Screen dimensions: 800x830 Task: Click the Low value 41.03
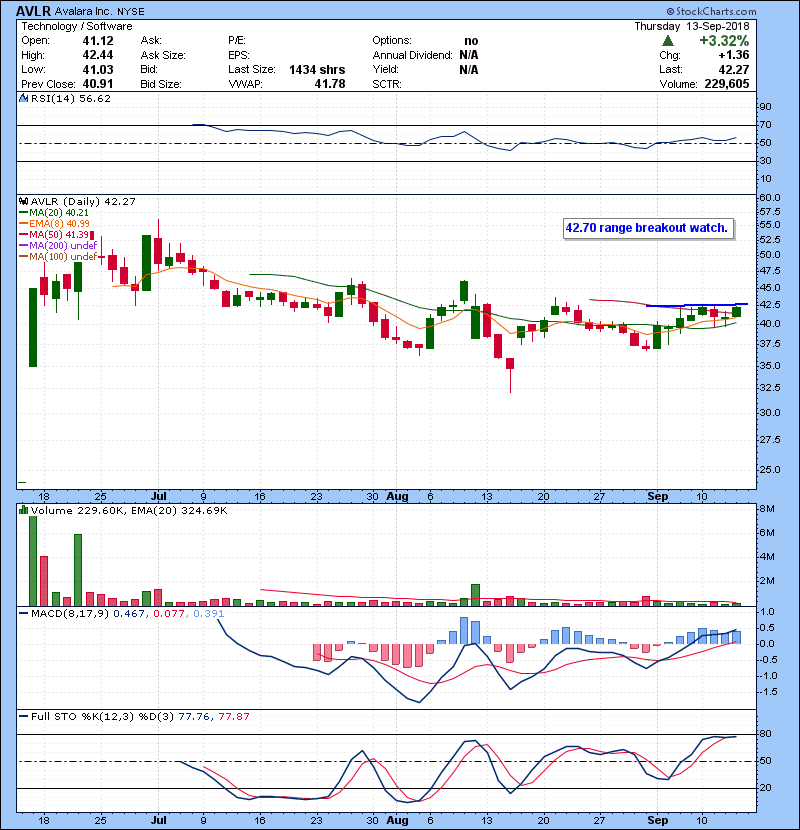tap(97, 69)
